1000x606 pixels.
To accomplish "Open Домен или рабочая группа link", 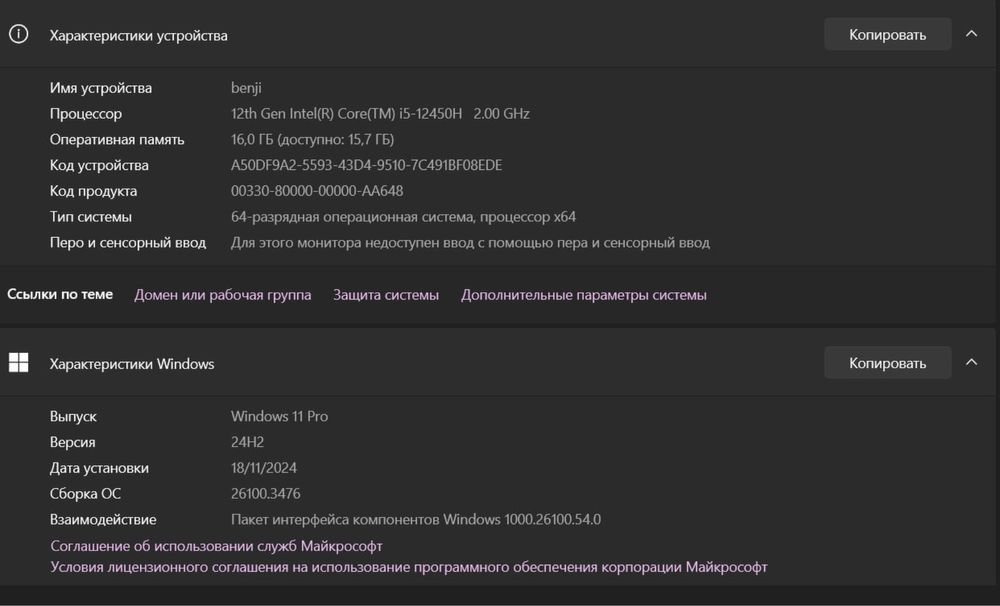I will pos(222,295).
